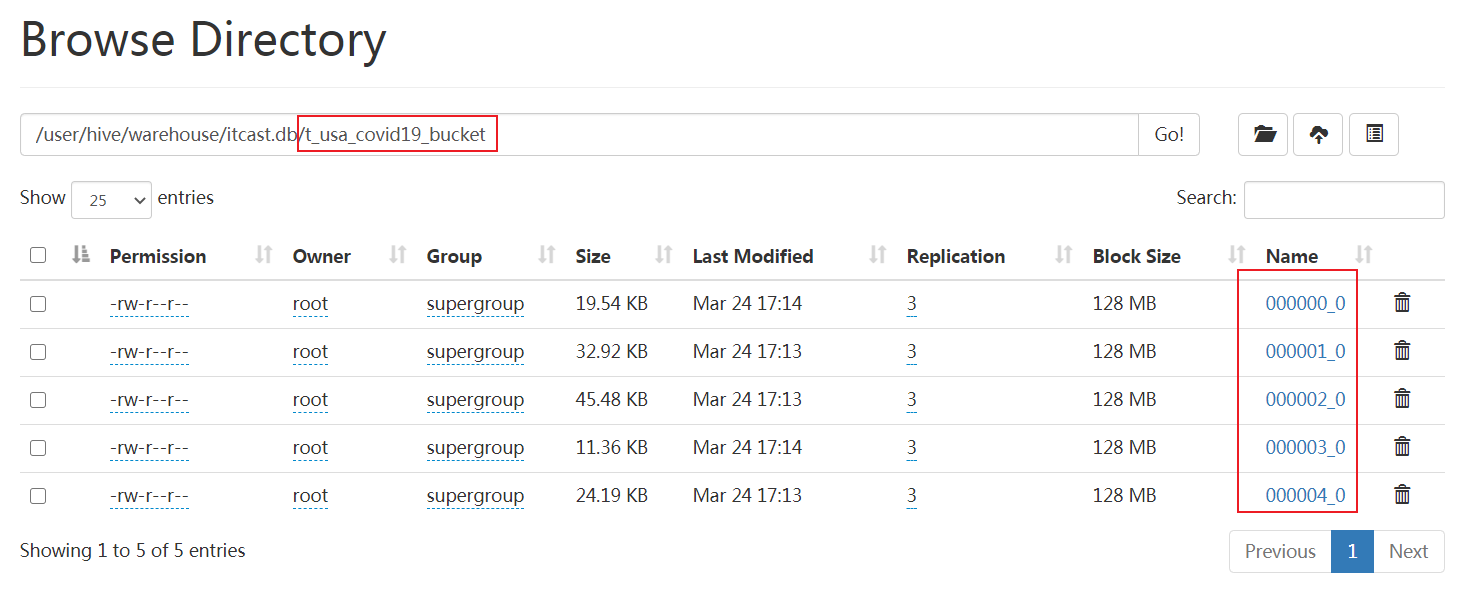
Task: Delete file 000003_0 with trash icon
Action: click(x=1402, y=446)
